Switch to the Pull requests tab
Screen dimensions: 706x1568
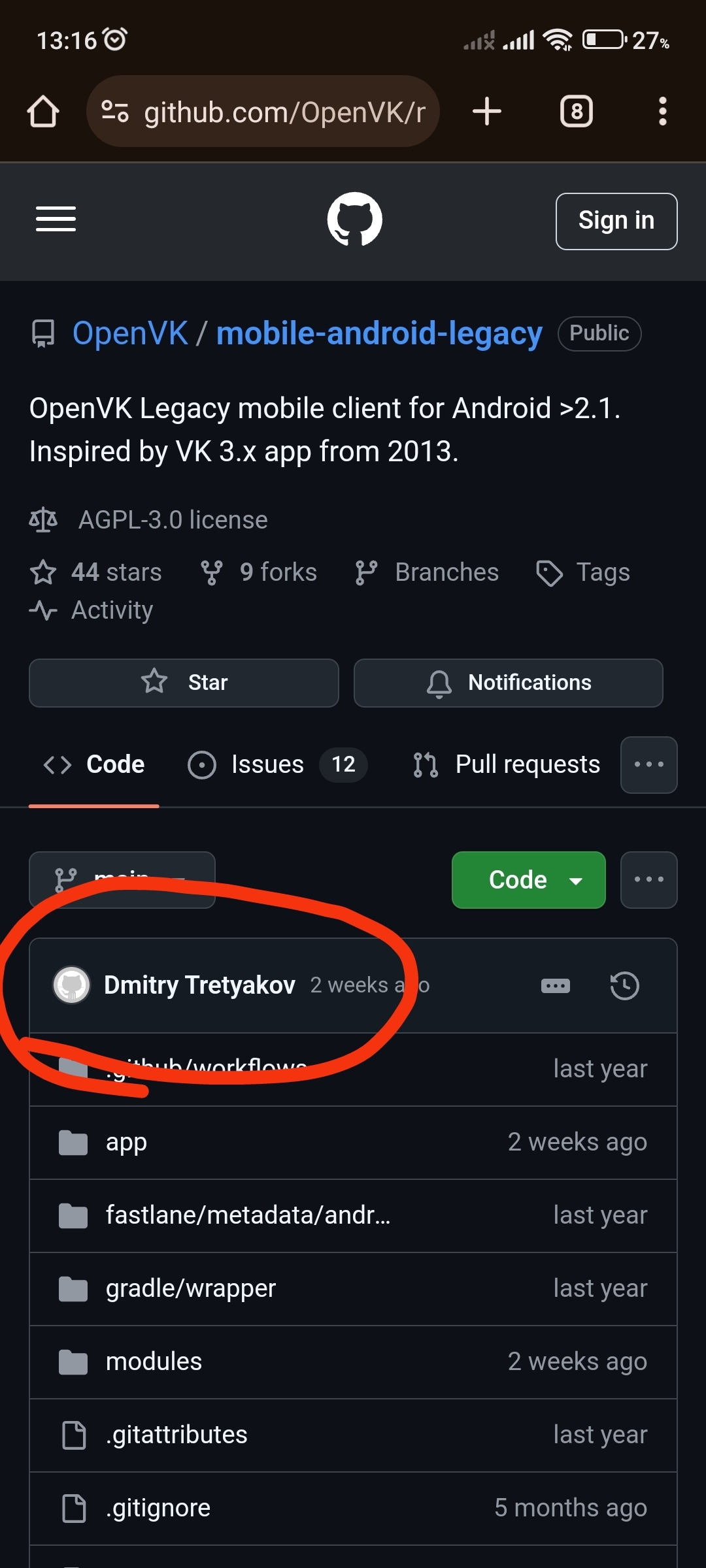pos(507,765)
